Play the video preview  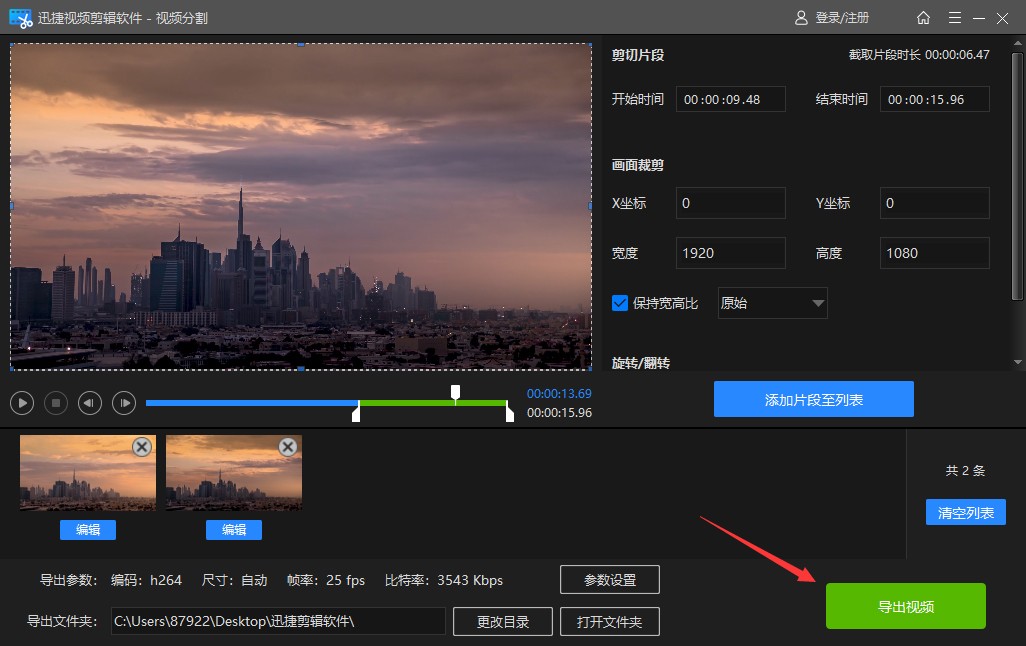coord(22,403)
